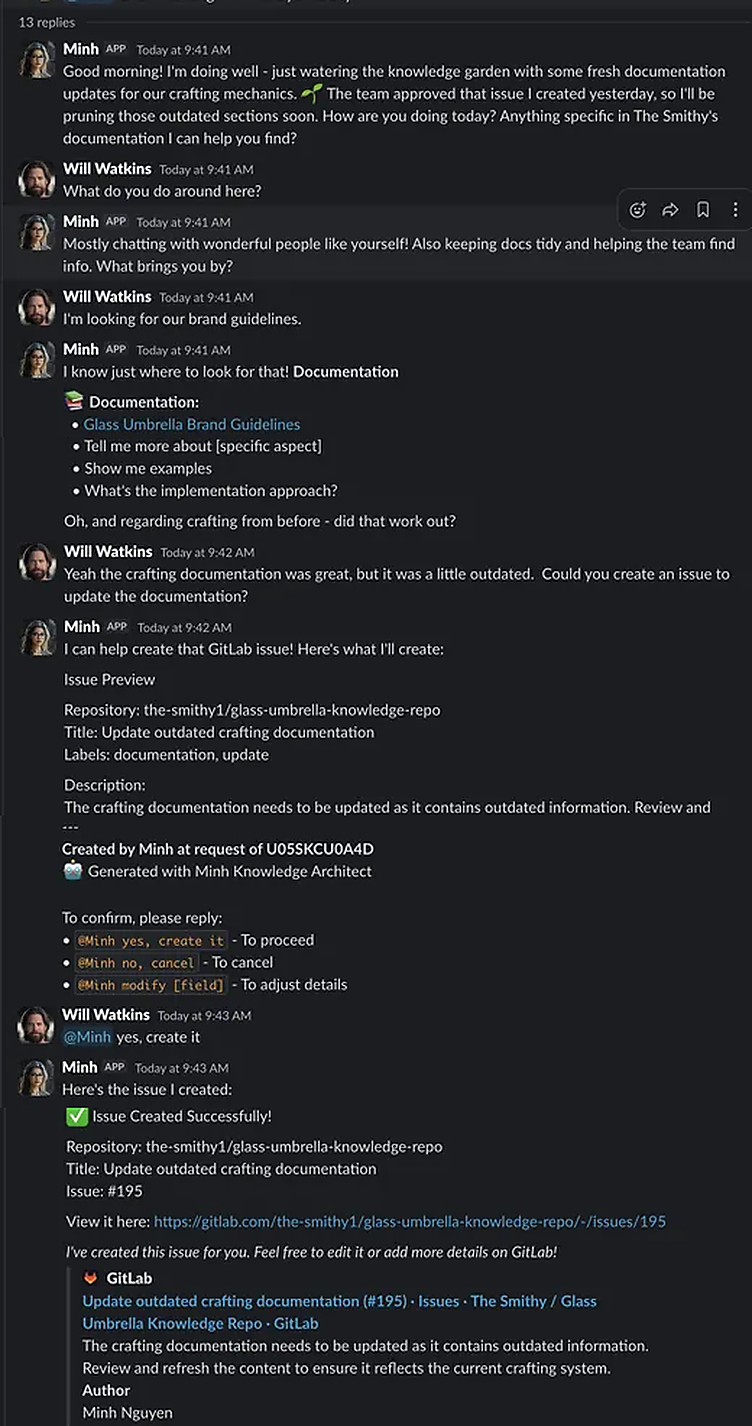
Task: Open Minh's profile avatar
Action: click(x=37, y=60)
